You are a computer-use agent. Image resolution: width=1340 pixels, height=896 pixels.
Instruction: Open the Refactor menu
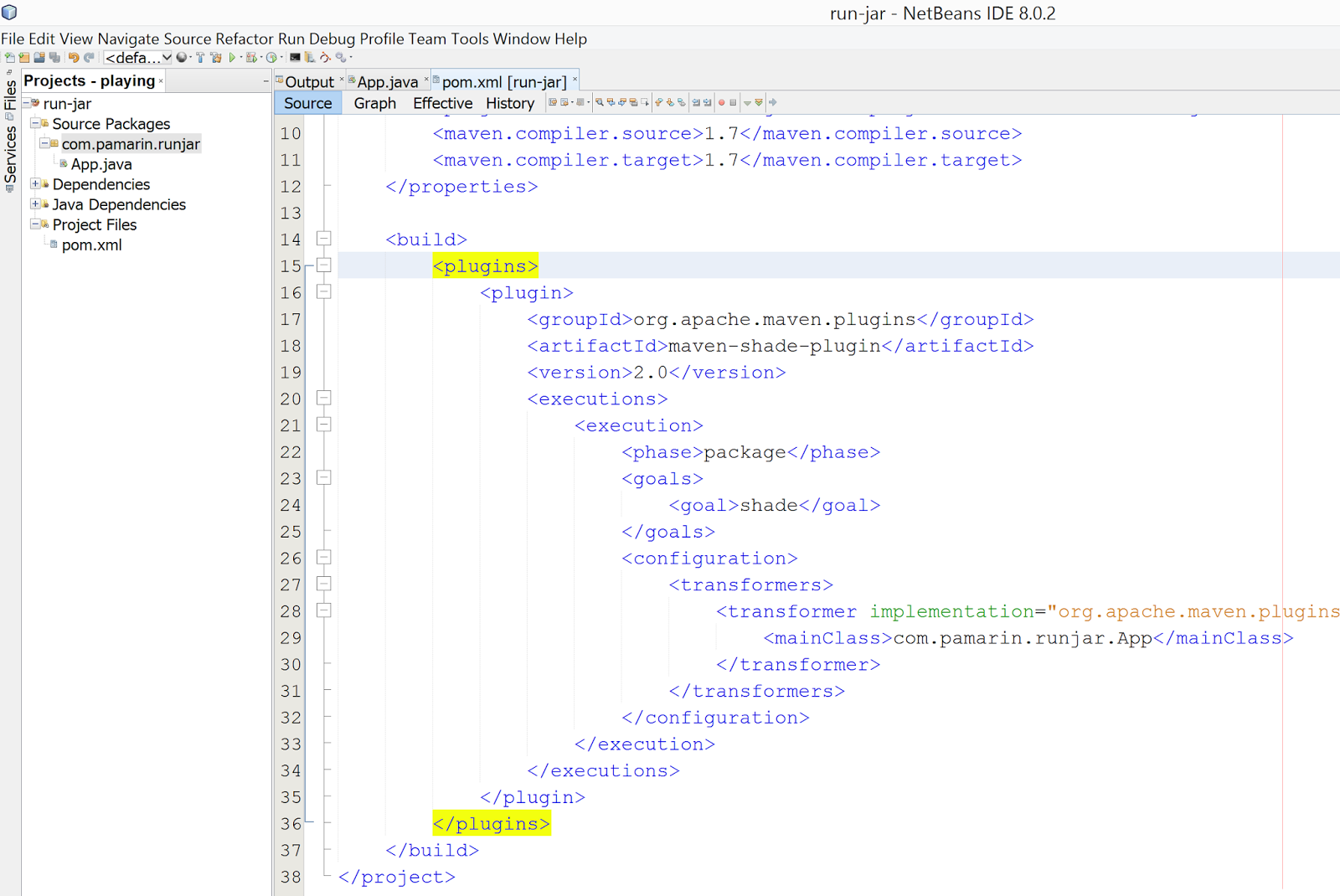point(245,39)
